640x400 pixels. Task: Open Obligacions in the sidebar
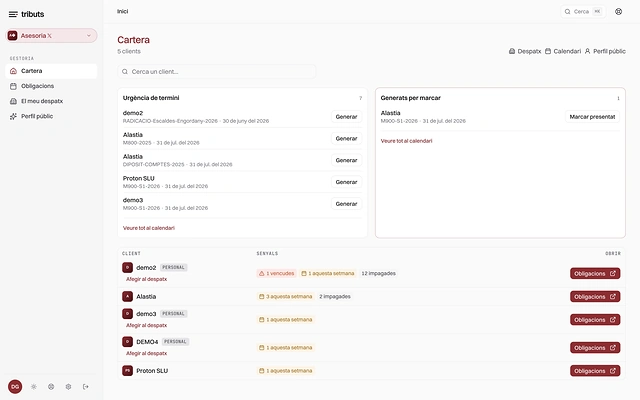pyautogui.click(x=51, y=86)
